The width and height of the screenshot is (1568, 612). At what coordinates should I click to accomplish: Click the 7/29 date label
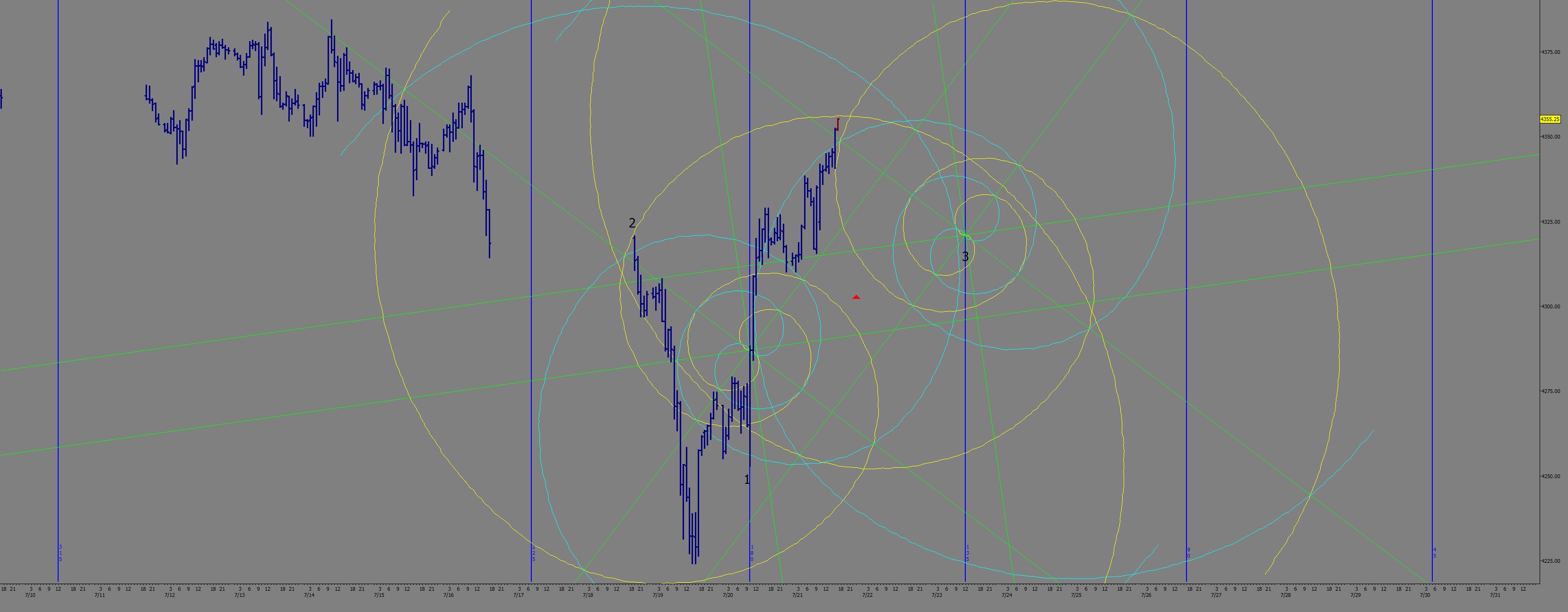(x=1356, y=595)
